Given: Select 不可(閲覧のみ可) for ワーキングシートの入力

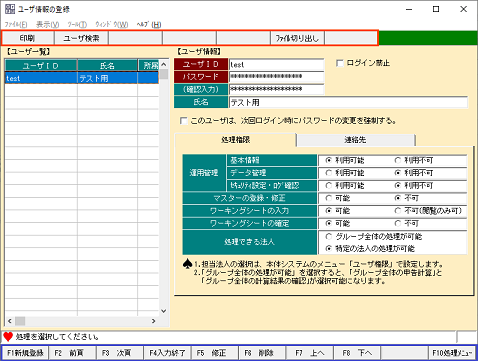Looking at the screenshot, I should (398, 211).
